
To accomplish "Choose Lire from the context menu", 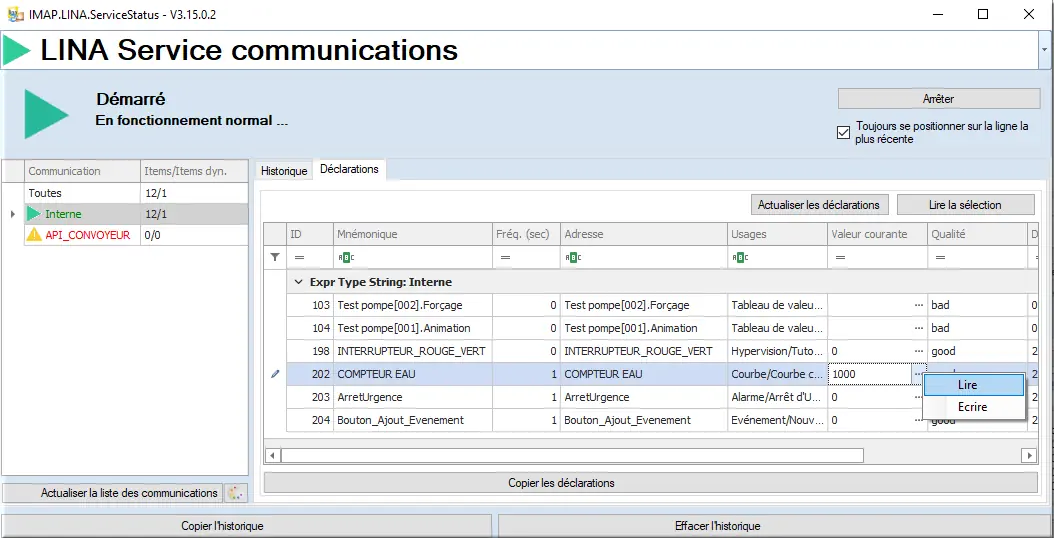I will tap(974, 385).
